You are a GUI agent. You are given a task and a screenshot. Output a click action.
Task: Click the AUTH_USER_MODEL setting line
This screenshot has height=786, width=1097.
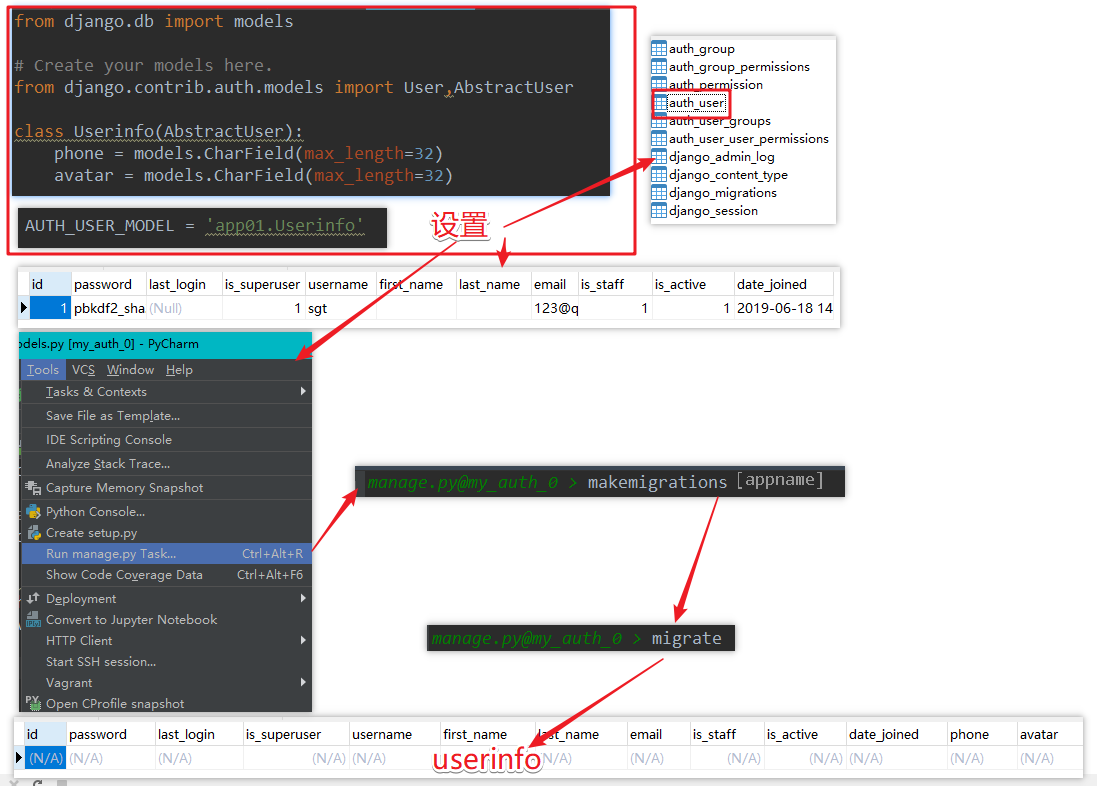pyautogui.click(x=194, y=226)
